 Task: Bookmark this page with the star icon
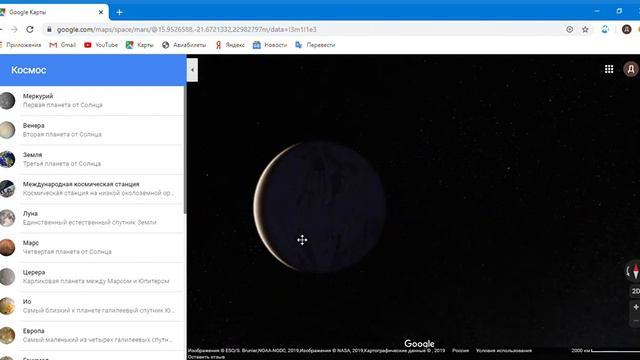(x=585, y=29)
